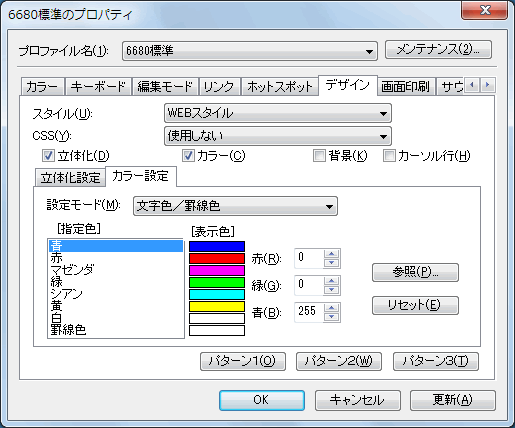This screenshot has width=515, height=428.
Task: Click the キャンセル button
Action: (x=357, y=400)
